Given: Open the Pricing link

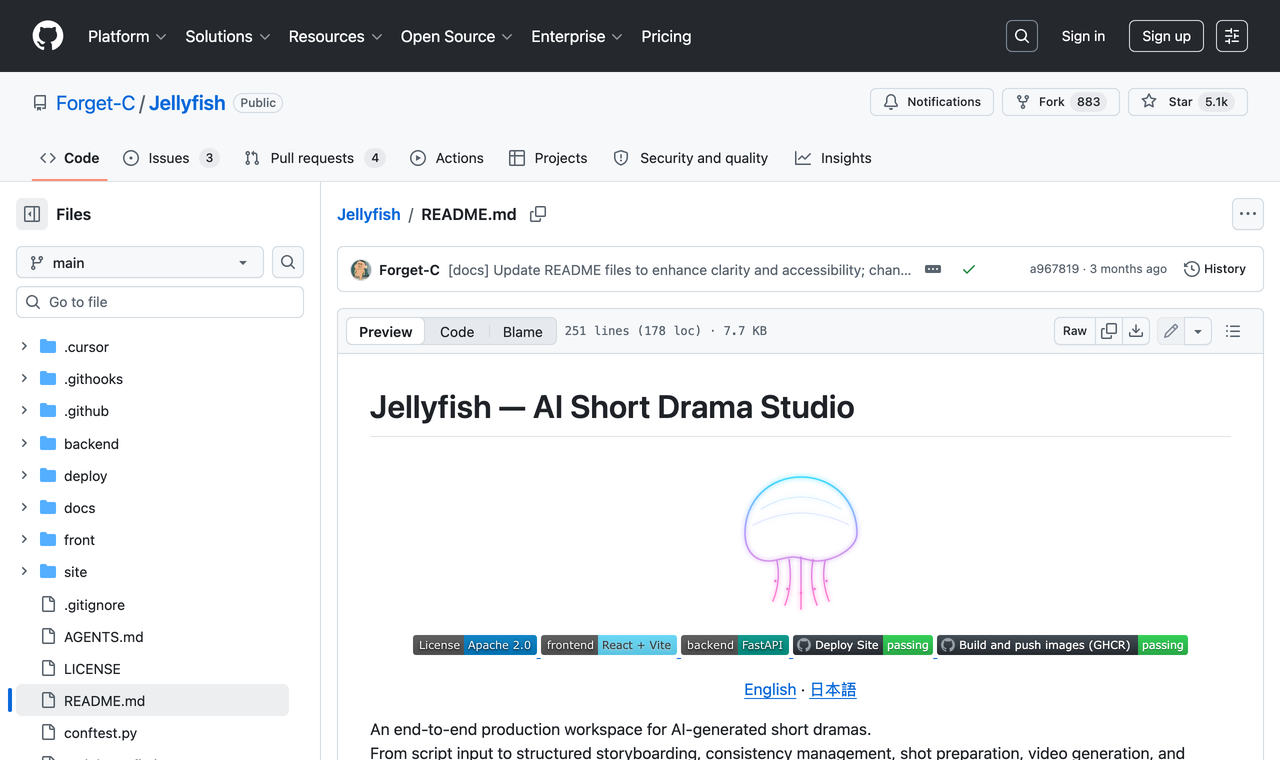Looking at the screenshot, I should point(666,36).
